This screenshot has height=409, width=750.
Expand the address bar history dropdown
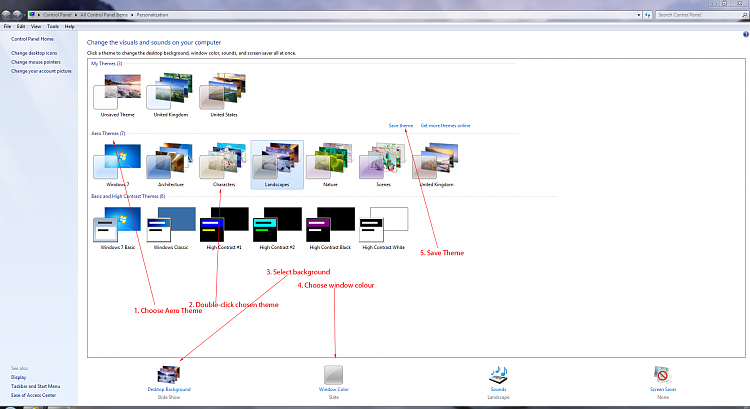[639, 15]
